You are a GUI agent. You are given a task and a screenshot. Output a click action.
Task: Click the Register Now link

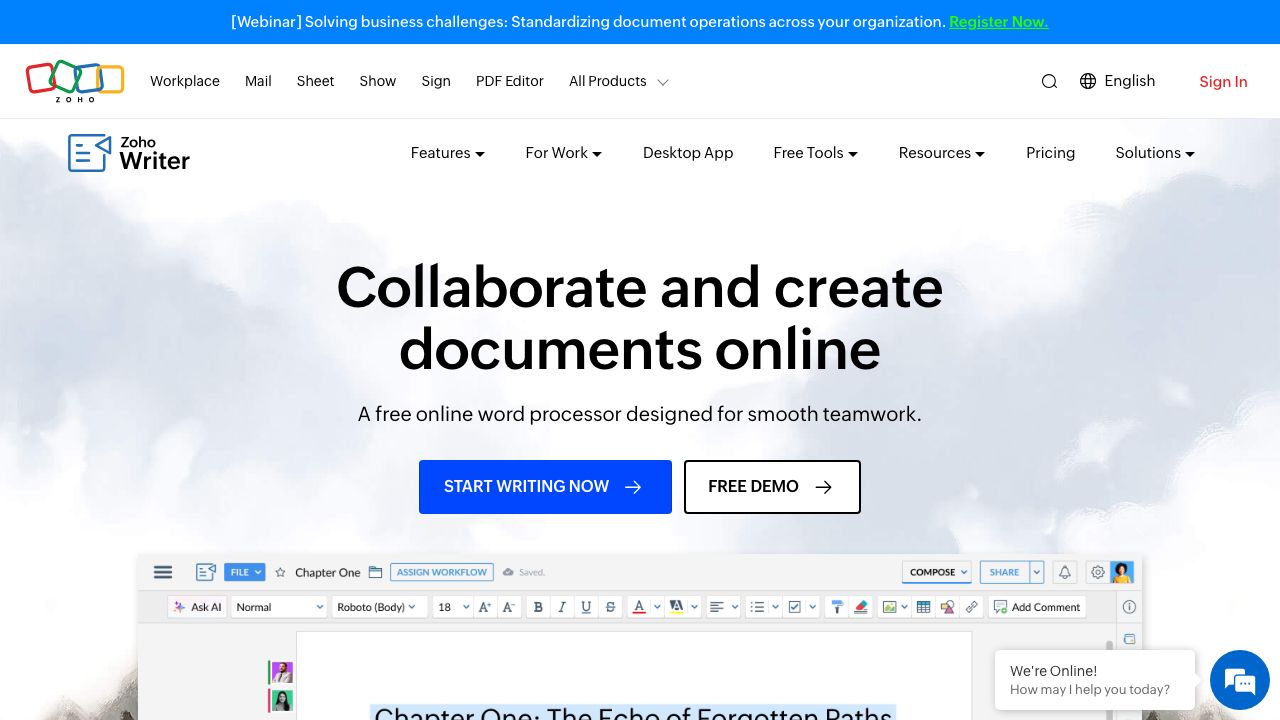(998, 22)
